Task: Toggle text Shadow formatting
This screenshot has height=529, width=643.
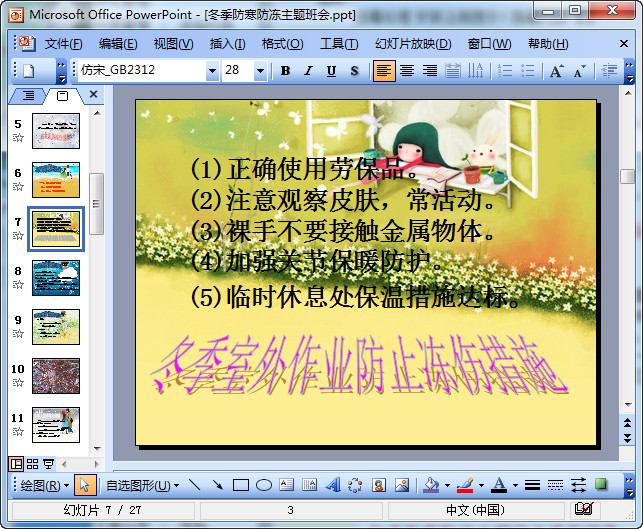Action: 354,71
